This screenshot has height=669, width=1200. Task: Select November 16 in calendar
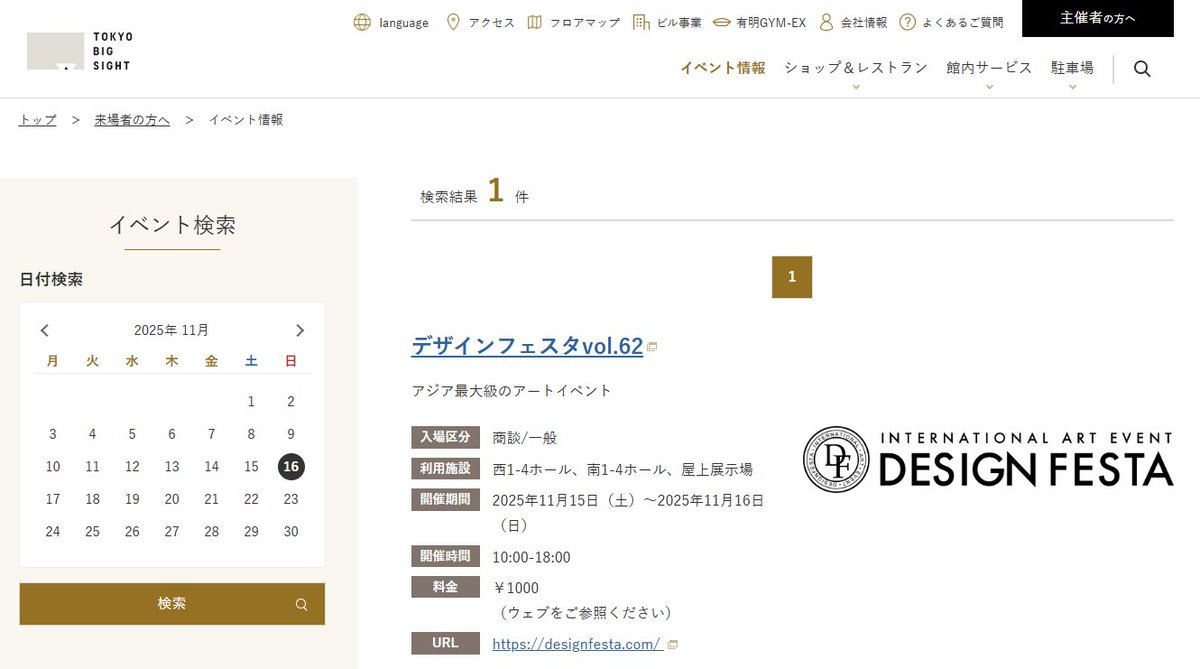[x=291, y=467]
